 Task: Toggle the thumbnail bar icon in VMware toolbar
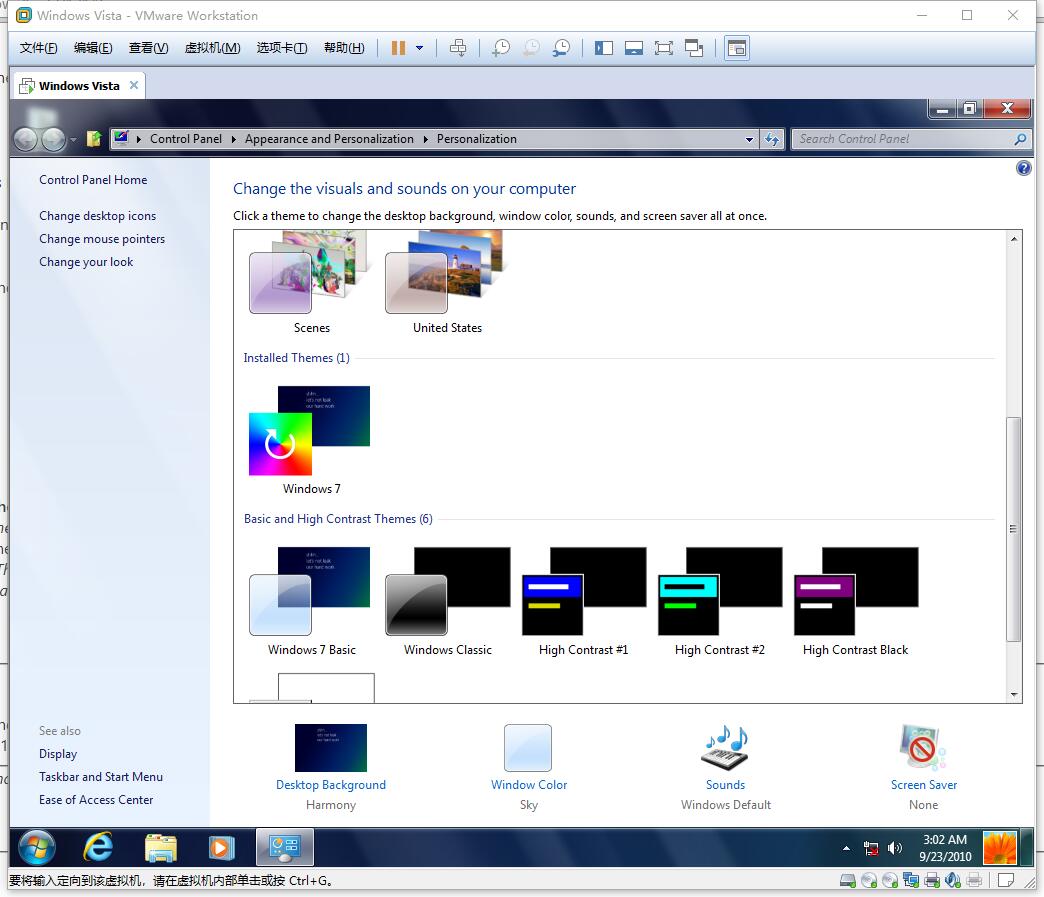634,48
